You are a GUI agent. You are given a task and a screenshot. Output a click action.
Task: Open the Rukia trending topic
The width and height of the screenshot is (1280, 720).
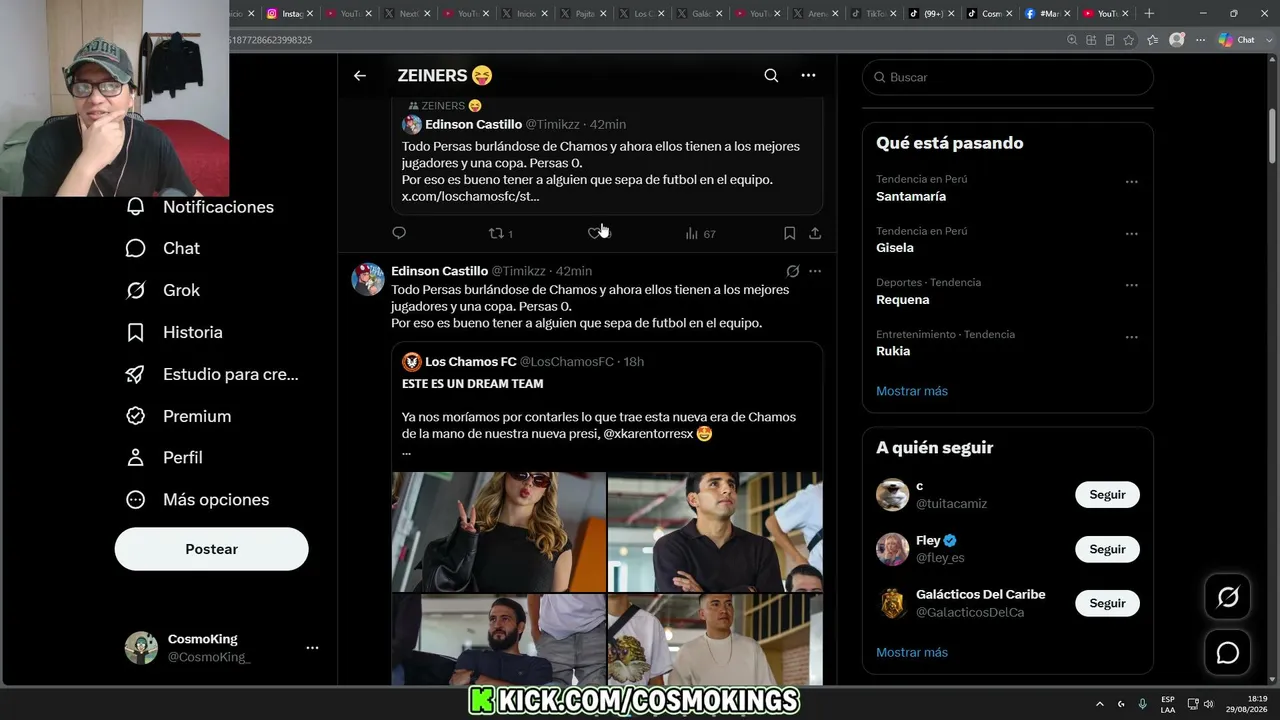(893, 351)
